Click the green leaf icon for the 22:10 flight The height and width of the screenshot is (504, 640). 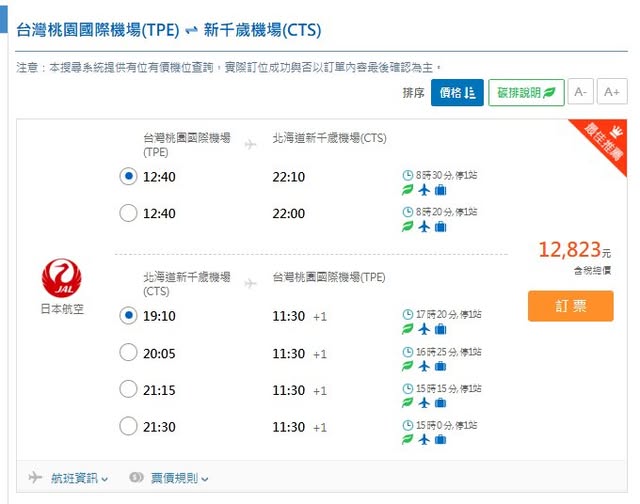click(x=407, y=190)
